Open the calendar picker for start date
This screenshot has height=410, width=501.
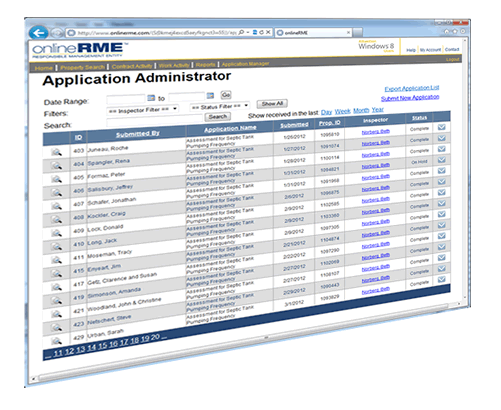pos(151,98)
